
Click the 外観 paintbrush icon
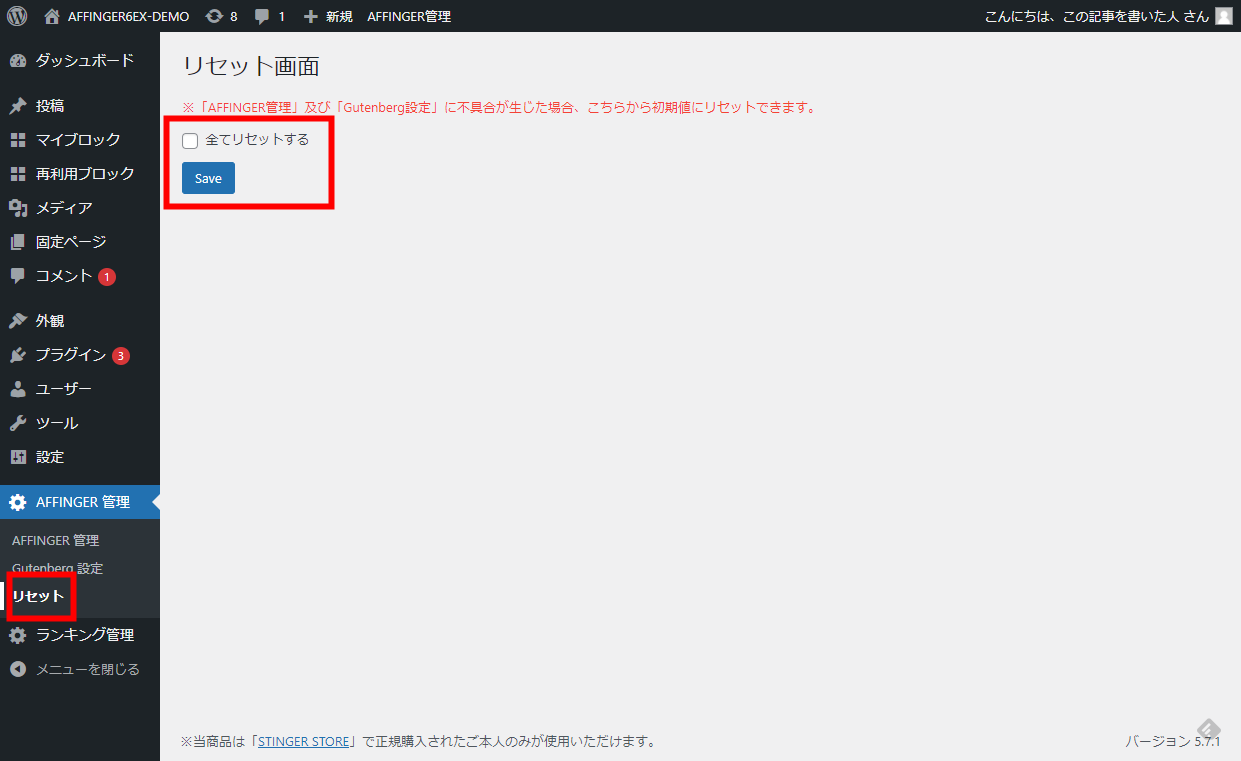click(x=18, y=321)
